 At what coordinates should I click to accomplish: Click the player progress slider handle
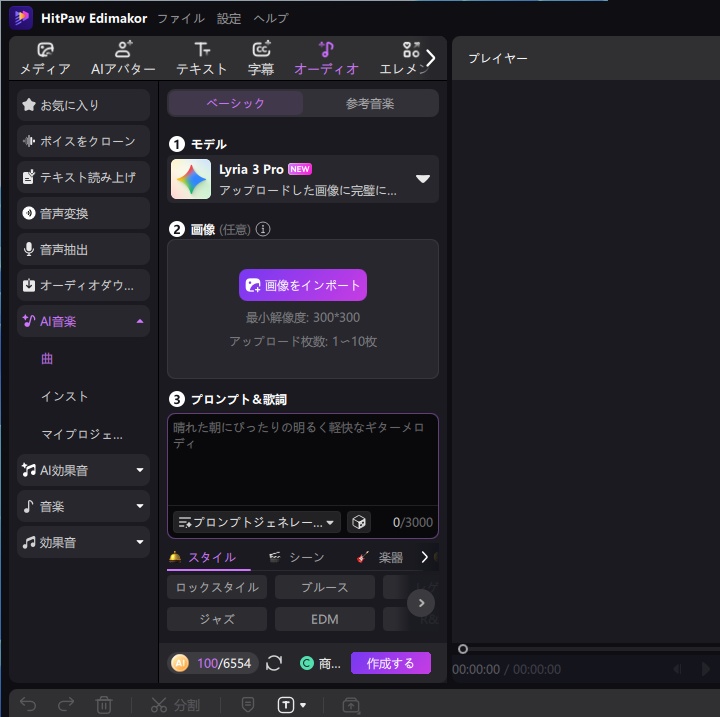pyautogui.click(x=463, y=649)
